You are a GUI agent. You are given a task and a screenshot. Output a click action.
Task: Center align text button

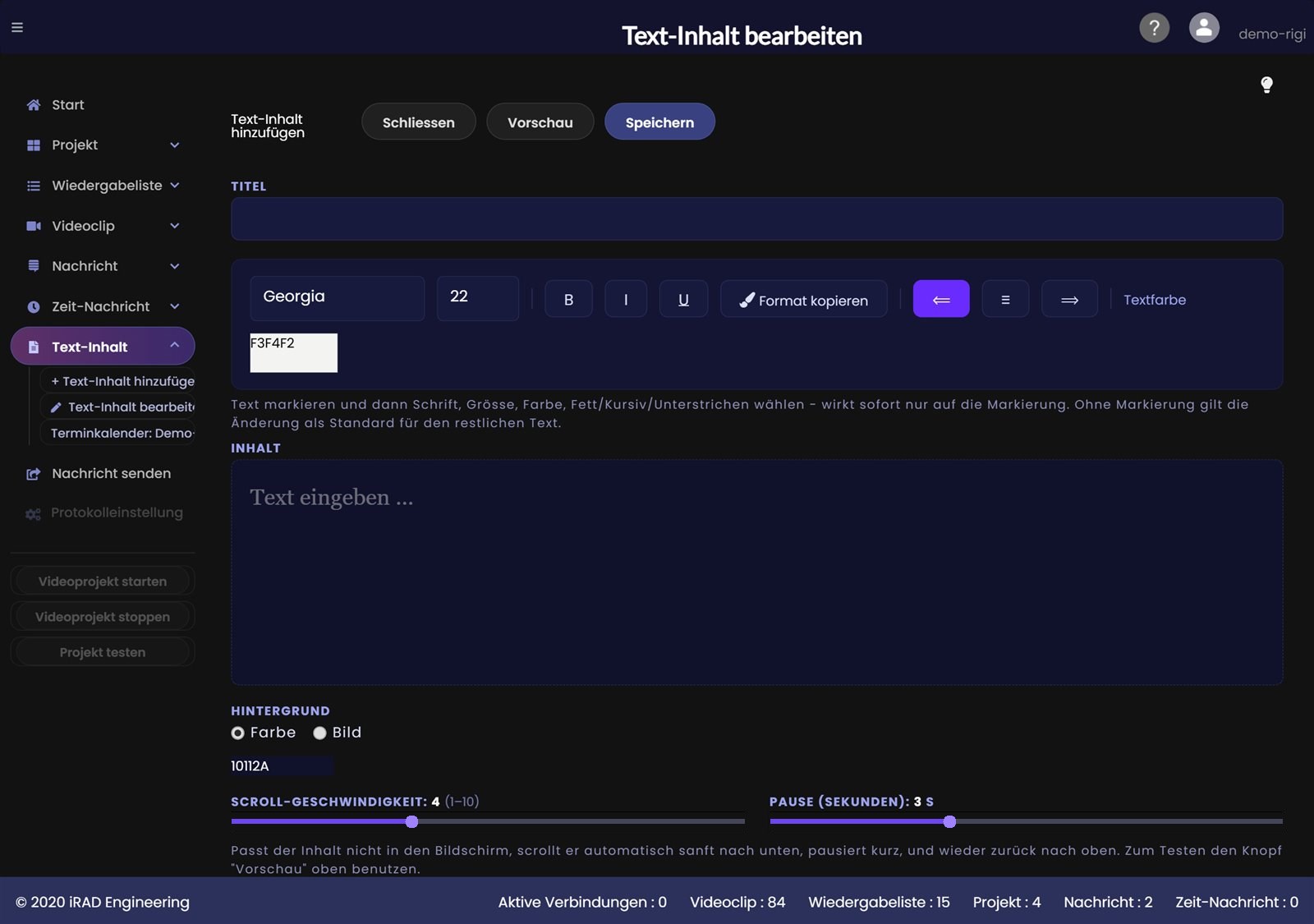pos(1005,299)
